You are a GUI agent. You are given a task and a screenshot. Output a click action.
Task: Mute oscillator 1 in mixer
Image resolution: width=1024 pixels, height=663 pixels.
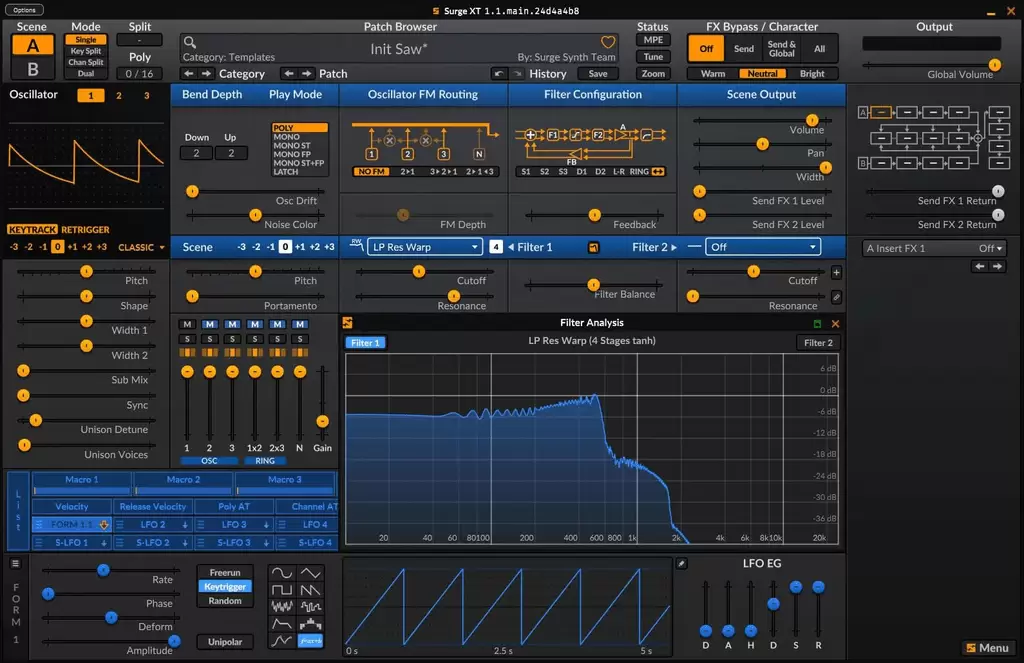tap(187, 324)
